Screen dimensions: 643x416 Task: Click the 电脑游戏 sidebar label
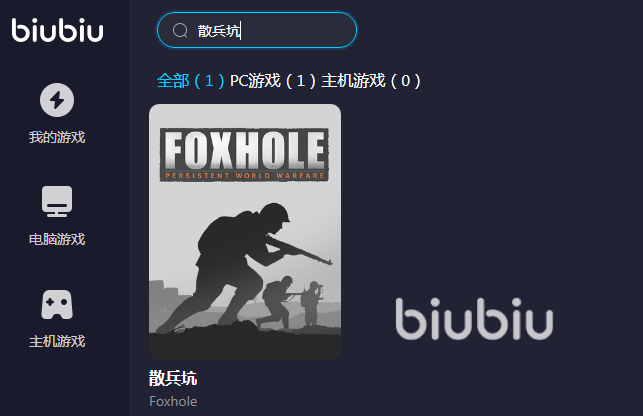pos(57,239)
